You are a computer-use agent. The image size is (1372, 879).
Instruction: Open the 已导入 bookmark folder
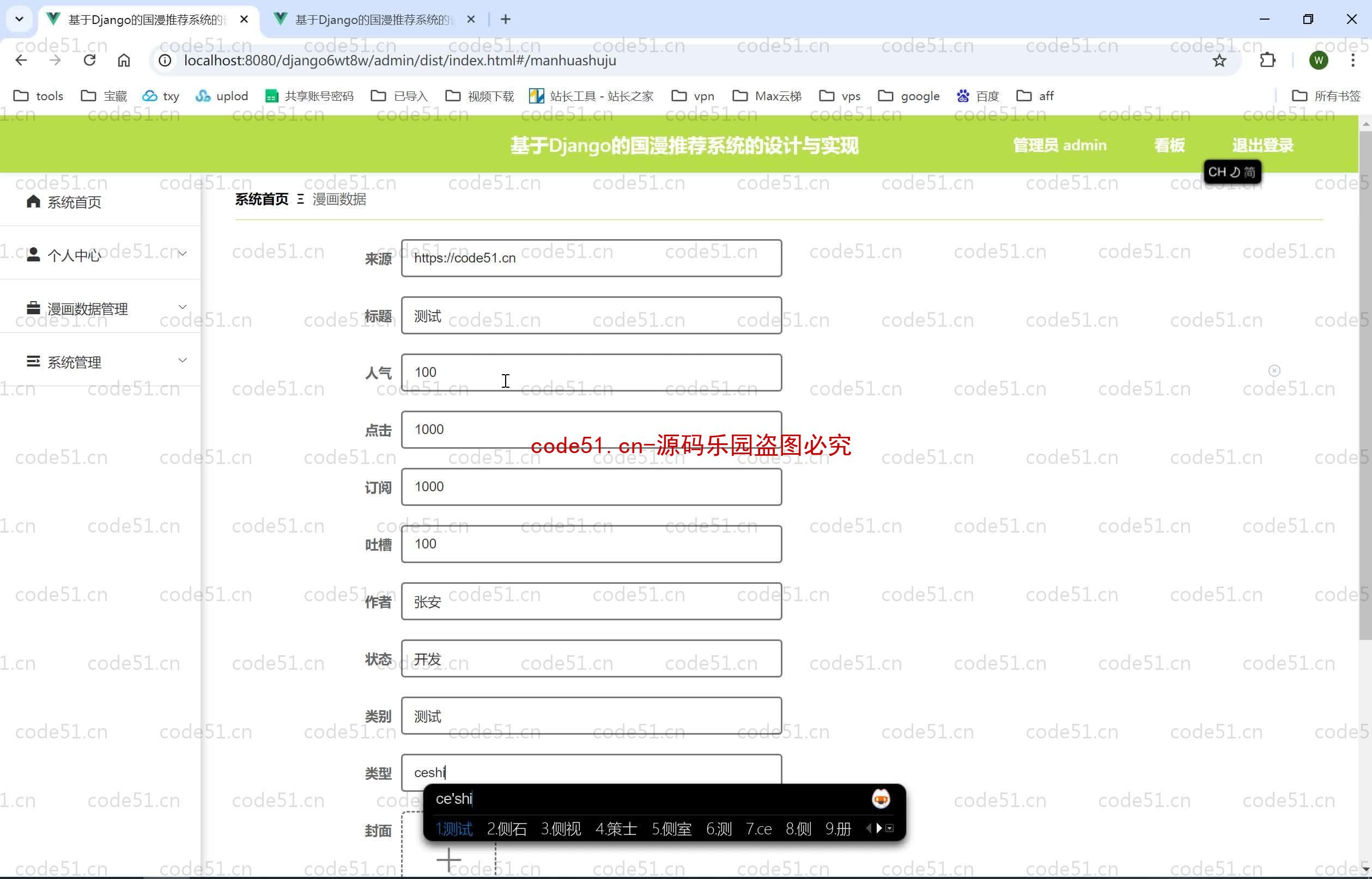[399, 96]
